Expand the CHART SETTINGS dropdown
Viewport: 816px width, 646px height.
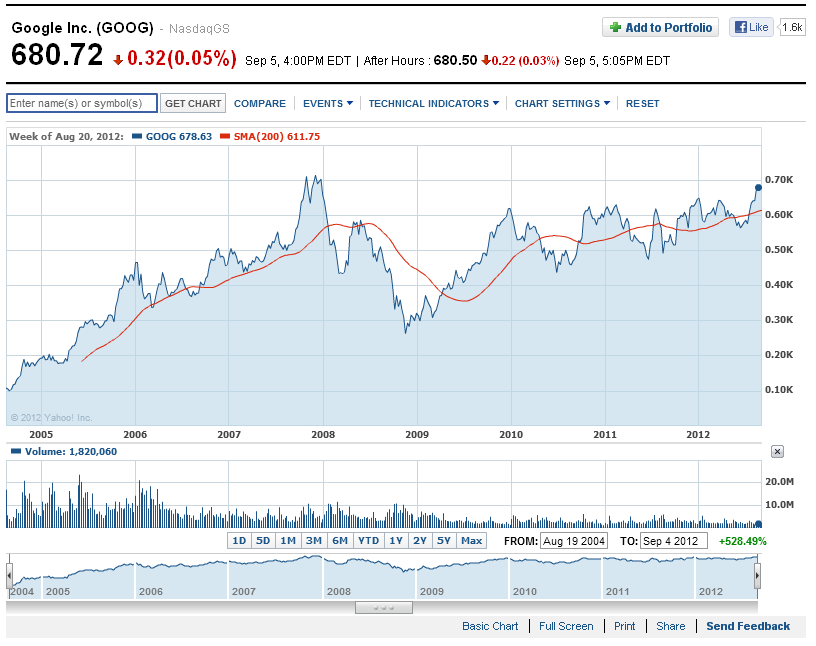(x=562, y=104)
